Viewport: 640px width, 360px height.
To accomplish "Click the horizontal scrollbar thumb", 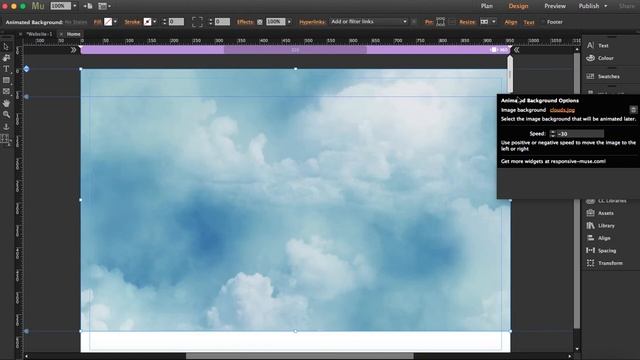I will click(300, 356).
